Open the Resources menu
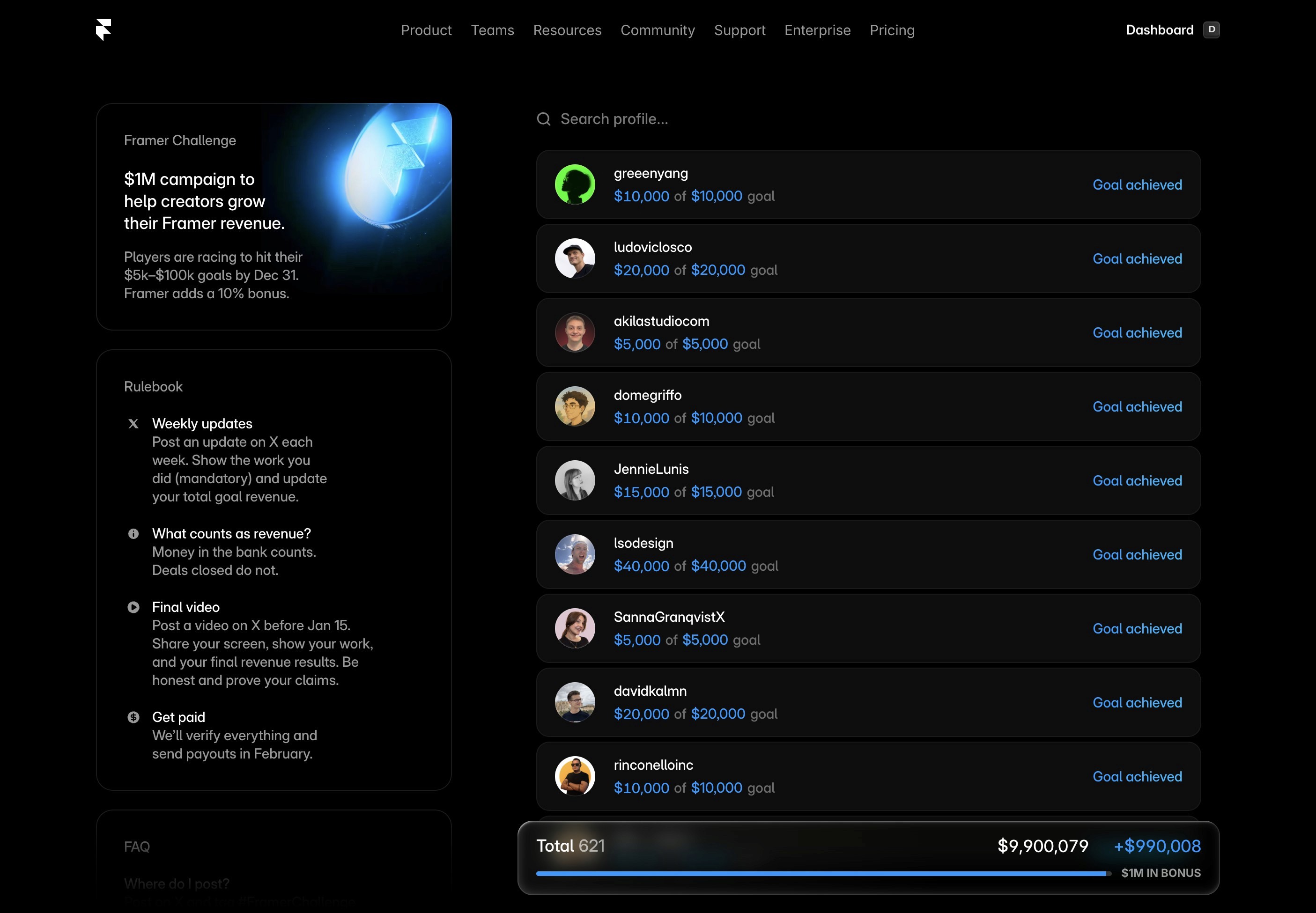 tap(567, 30)
